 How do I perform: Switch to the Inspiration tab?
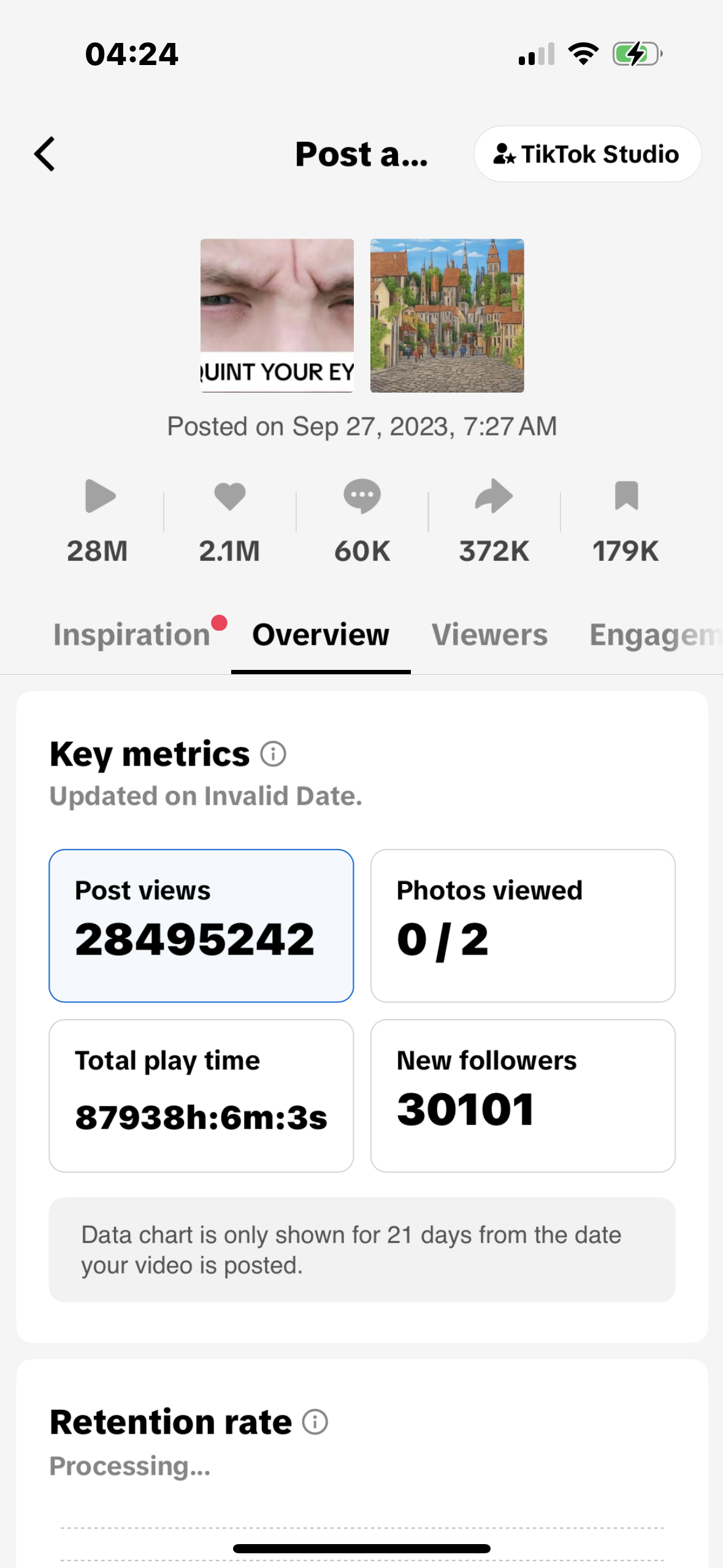132,635
